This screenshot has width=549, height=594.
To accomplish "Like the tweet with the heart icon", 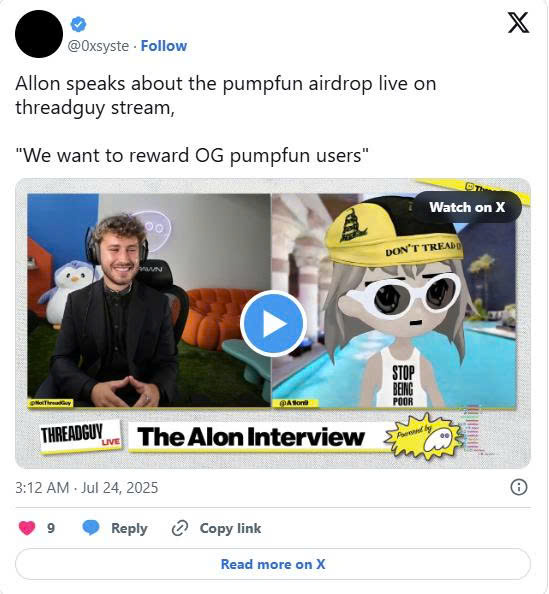I will pyautogui.click(x=27, y=528).
